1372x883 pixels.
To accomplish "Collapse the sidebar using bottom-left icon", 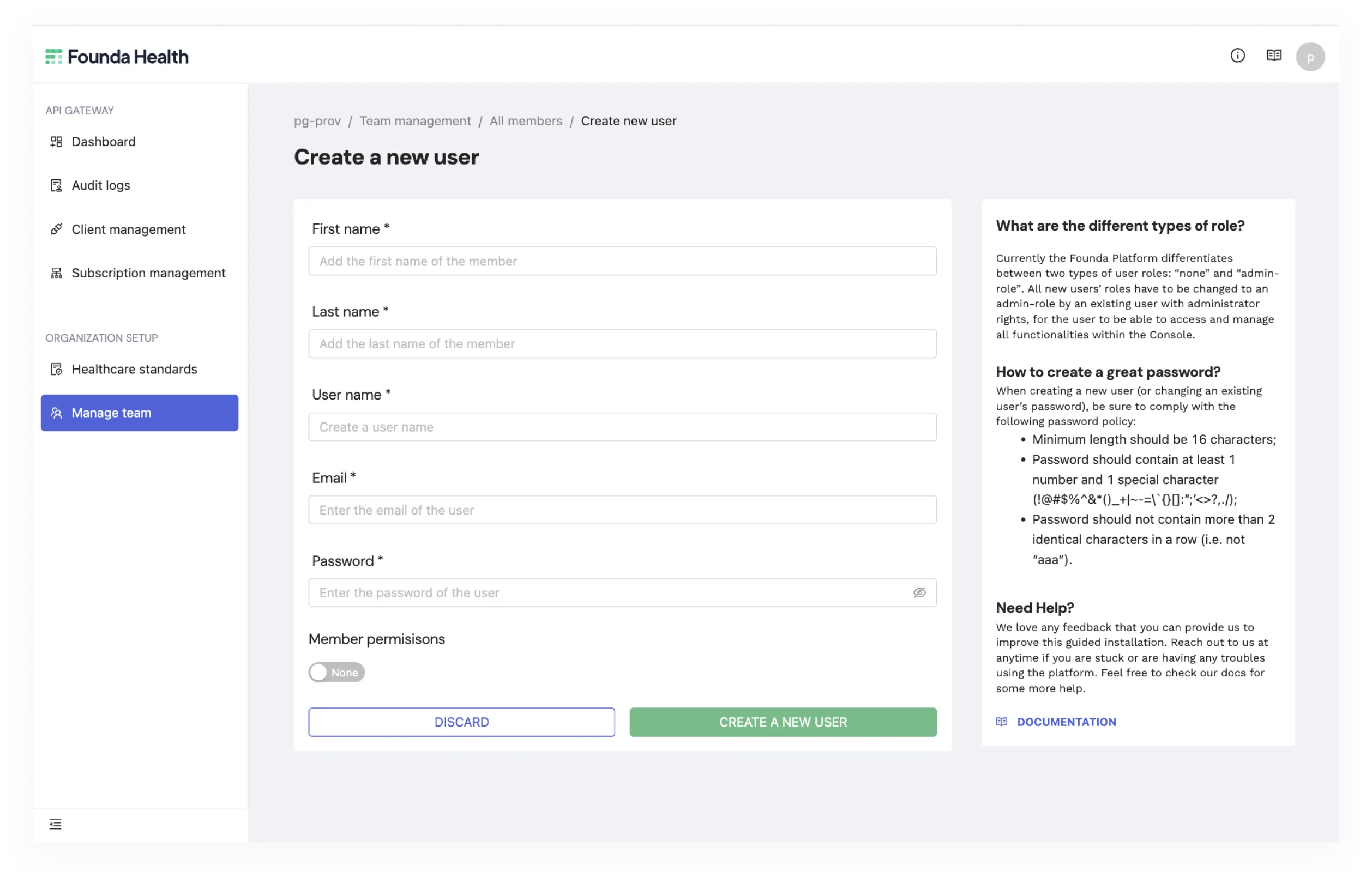I will [55, 824].
